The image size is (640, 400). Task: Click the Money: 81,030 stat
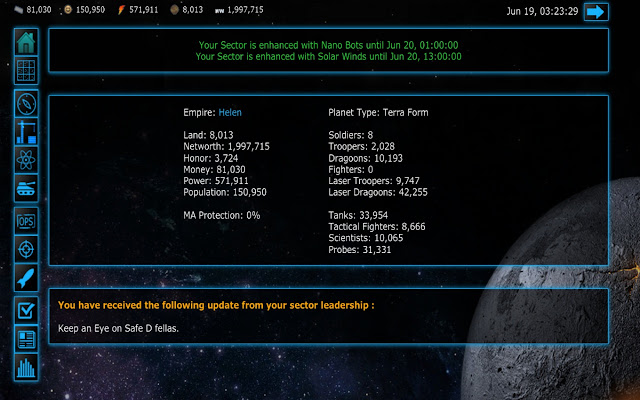pyautogui.click(x=214, y=169)
